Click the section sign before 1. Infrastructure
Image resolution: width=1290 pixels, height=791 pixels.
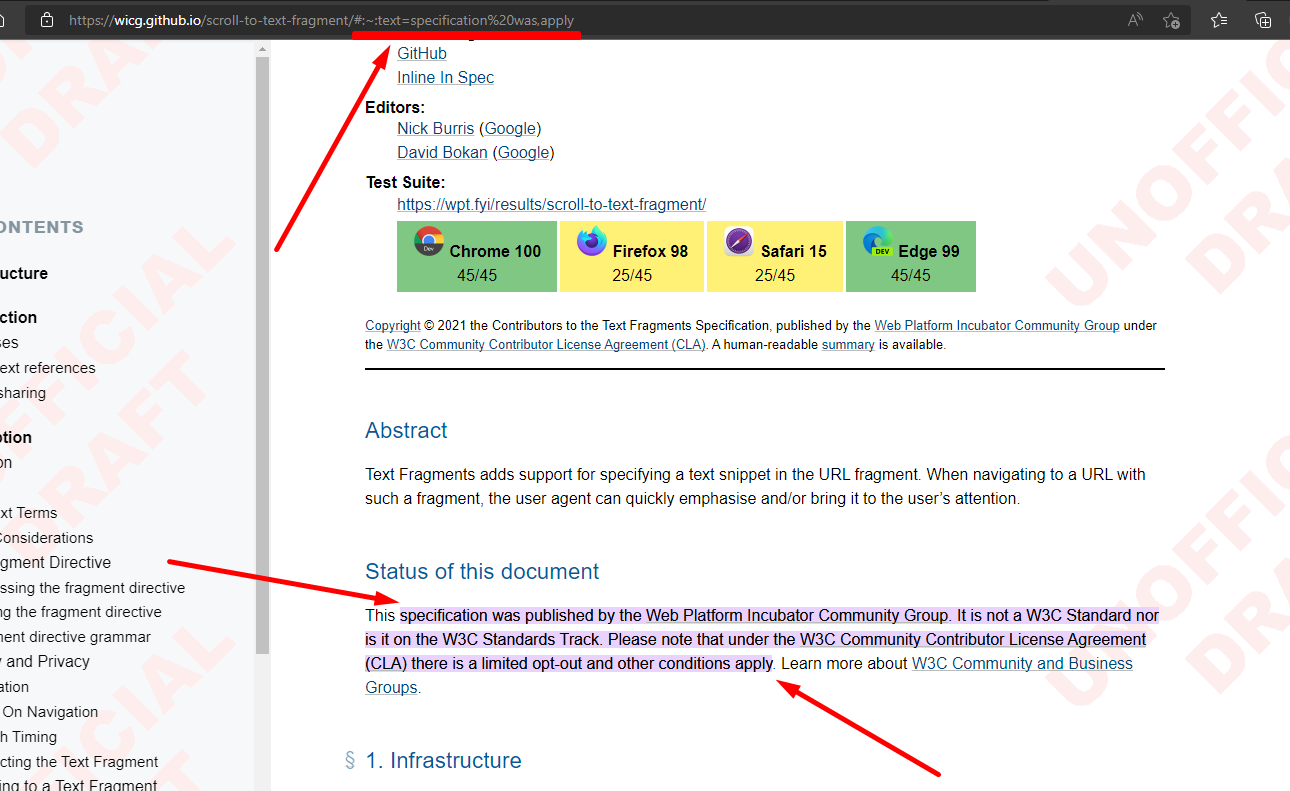tap(350, 761)
